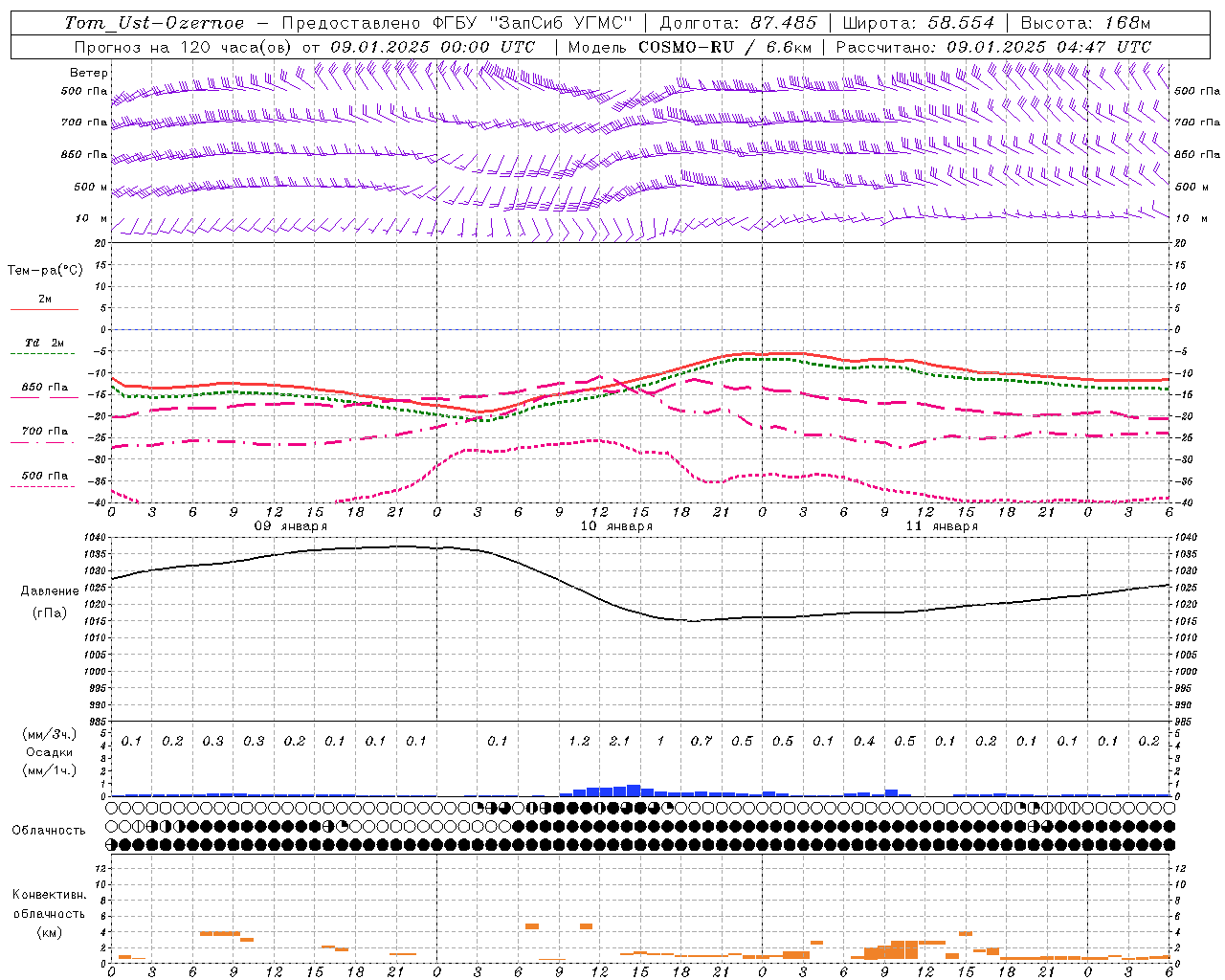The image size is (1225, 980).
Task: Select the 850 гПа temperature legend entry
Action: [x=45, y=387]
